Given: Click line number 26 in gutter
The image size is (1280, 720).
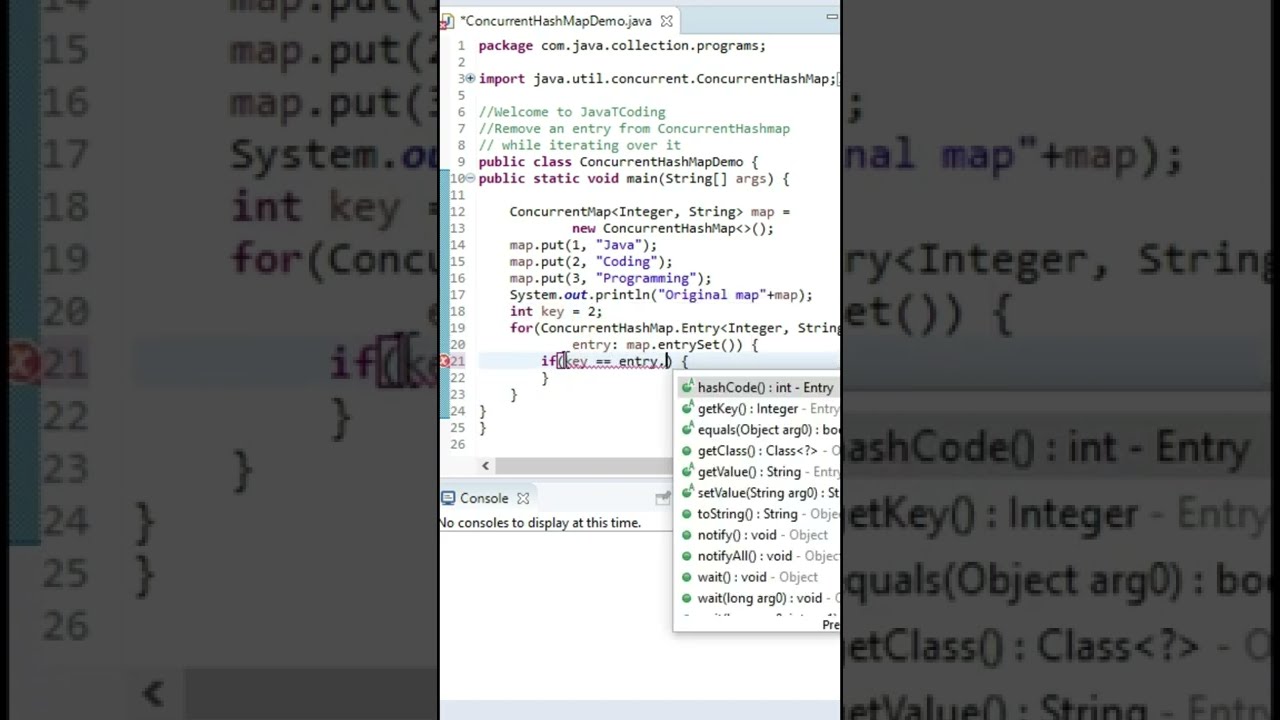Looking at the screenshot, I should [458, 444].
